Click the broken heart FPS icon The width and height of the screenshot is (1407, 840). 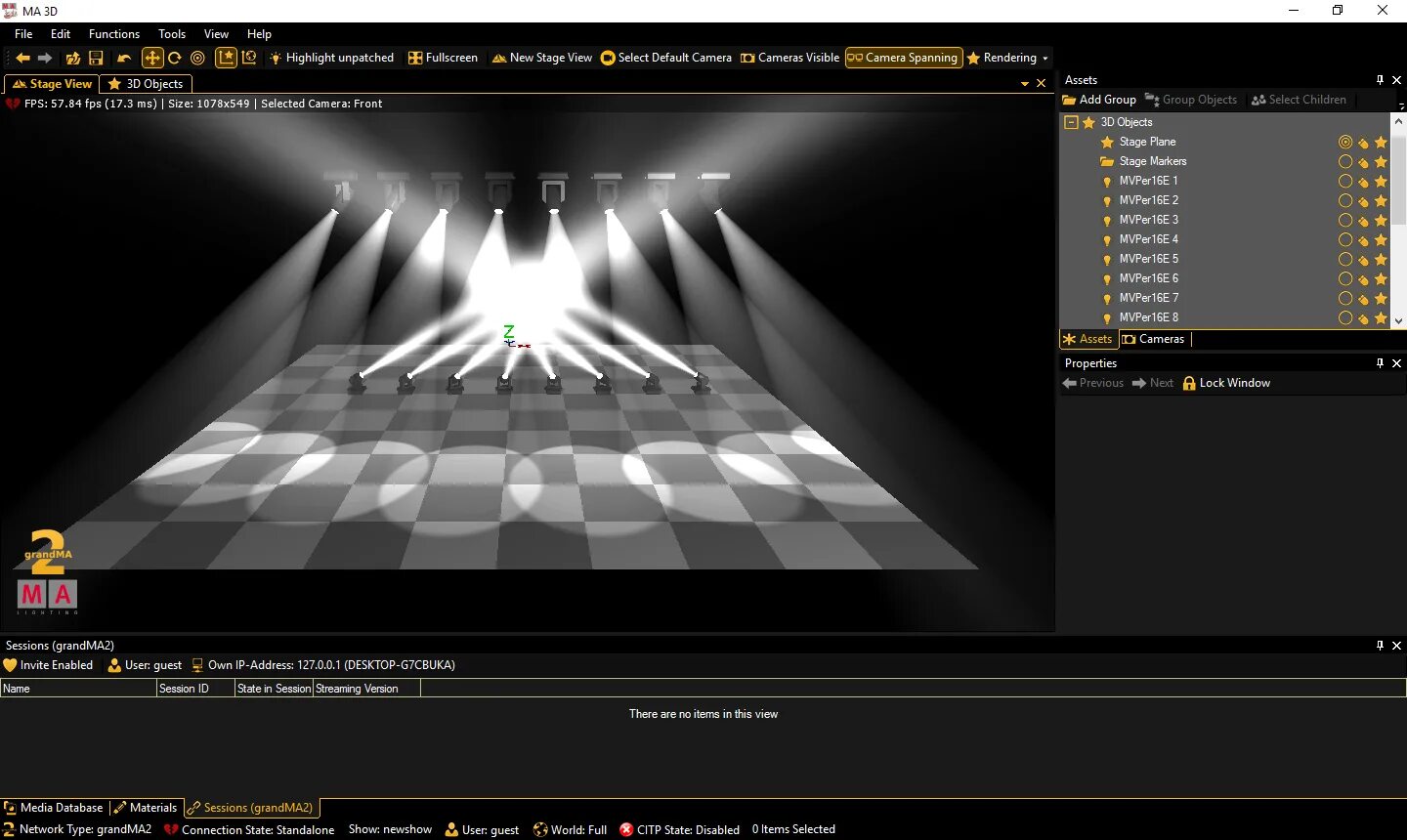pyautogui.click(x=13, y=104)
